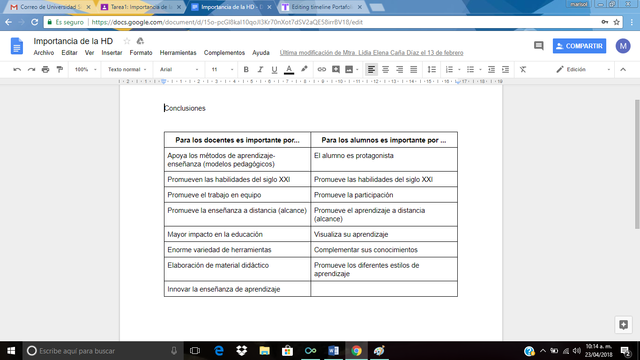The width and height of the screenshot is (640, 360).
Task: Open the Edición mode dropdown
Action: tap(583, 69)
